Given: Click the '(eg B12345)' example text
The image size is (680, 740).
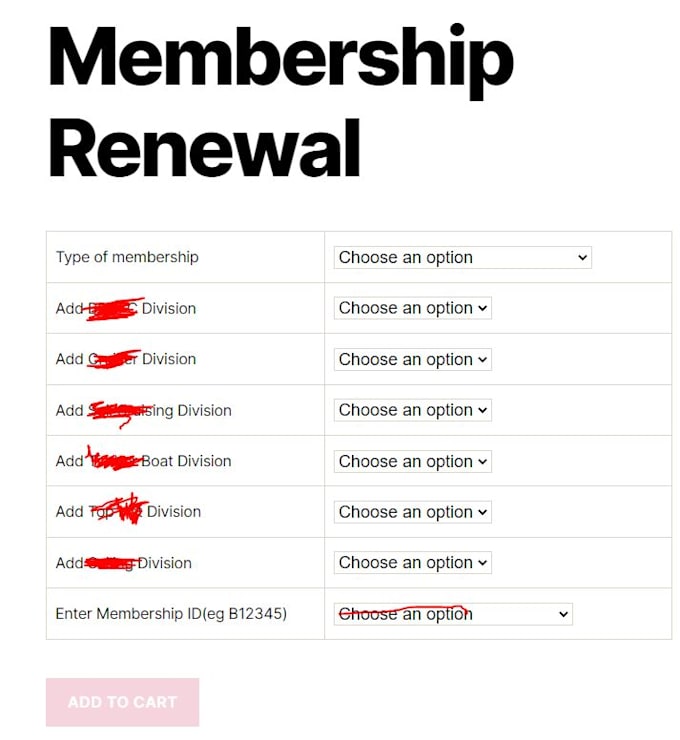Looking at the screenshot, I should coord(245,614).
